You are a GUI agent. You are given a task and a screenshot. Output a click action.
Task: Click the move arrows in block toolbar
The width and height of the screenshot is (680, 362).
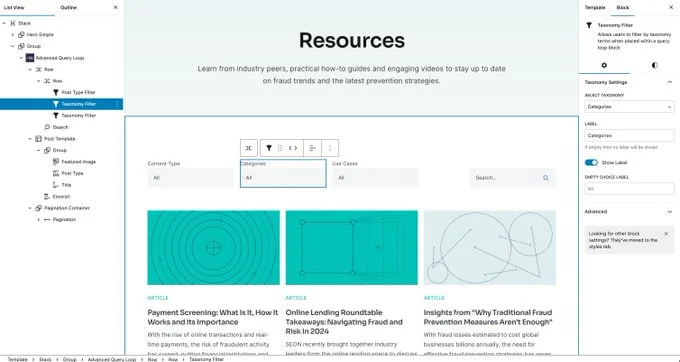tap(293, 148)
